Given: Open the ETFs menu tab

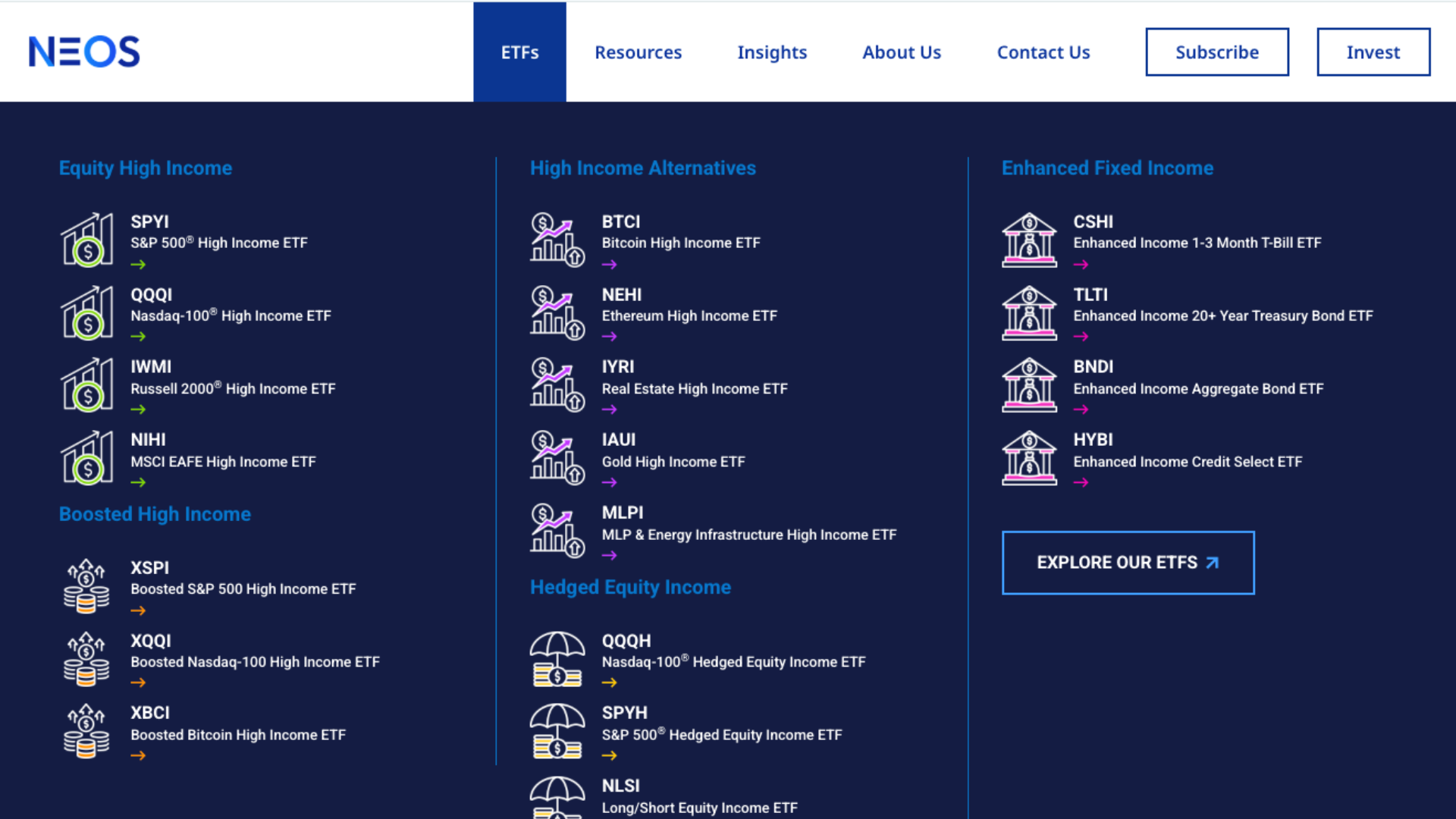Looking at the screenshot, I should click(519, 52).
